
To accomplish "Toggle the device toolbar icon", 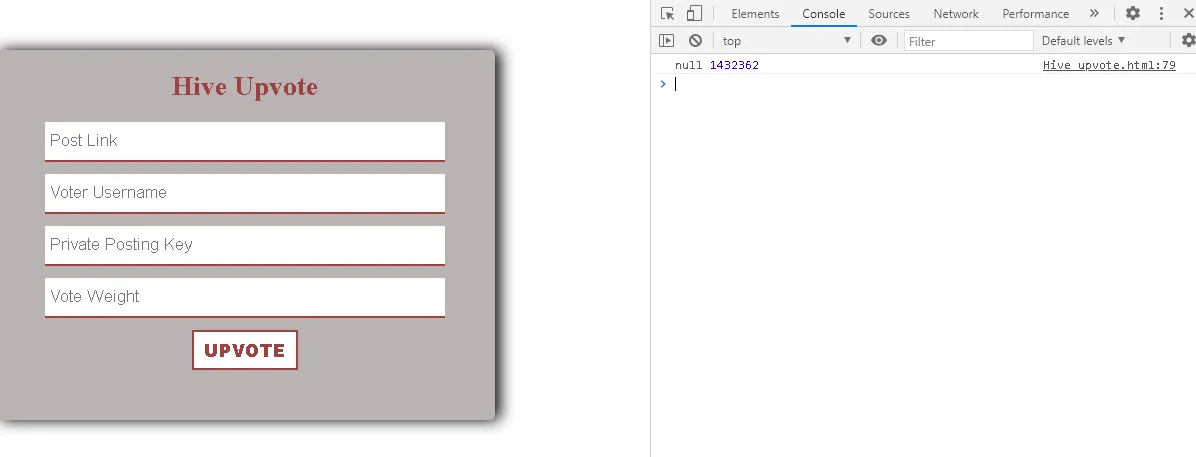I will click(x=693, y=14).
